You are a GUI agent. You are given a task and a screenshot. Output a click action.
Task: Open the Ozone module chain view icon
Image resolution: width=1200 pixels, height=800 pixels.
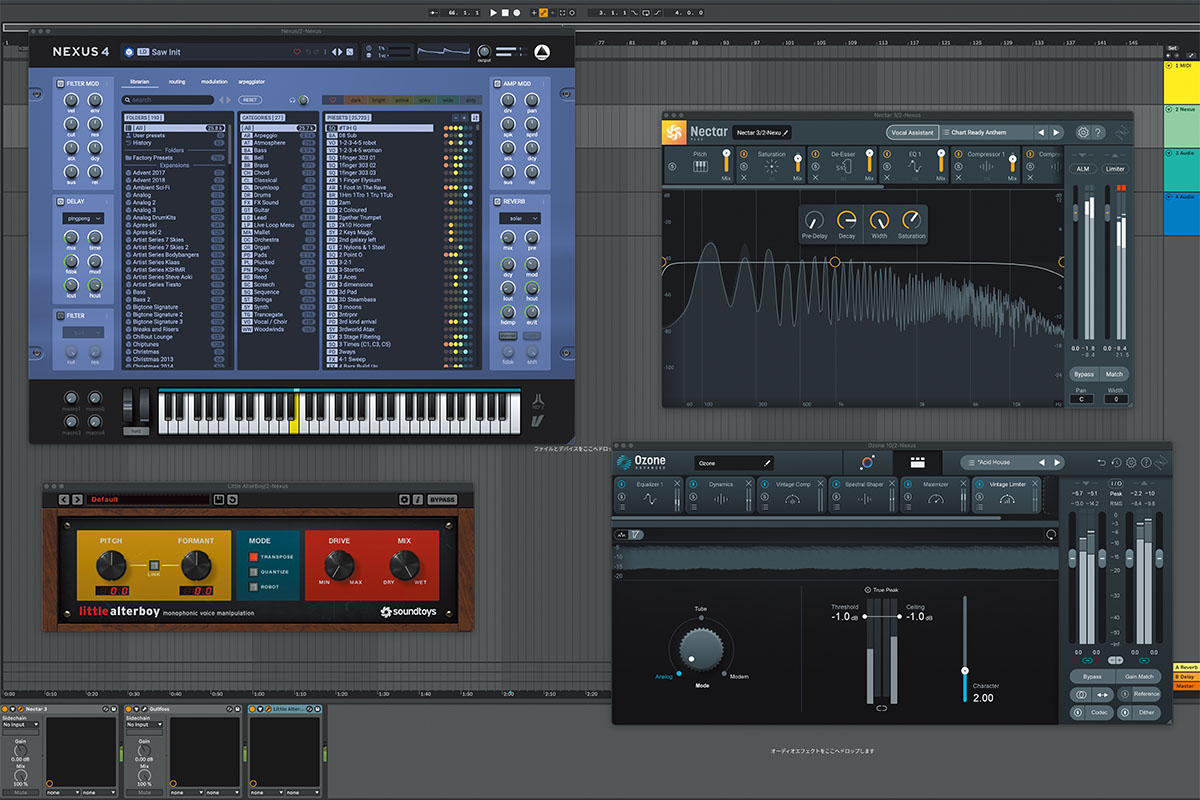coord(917,462)
